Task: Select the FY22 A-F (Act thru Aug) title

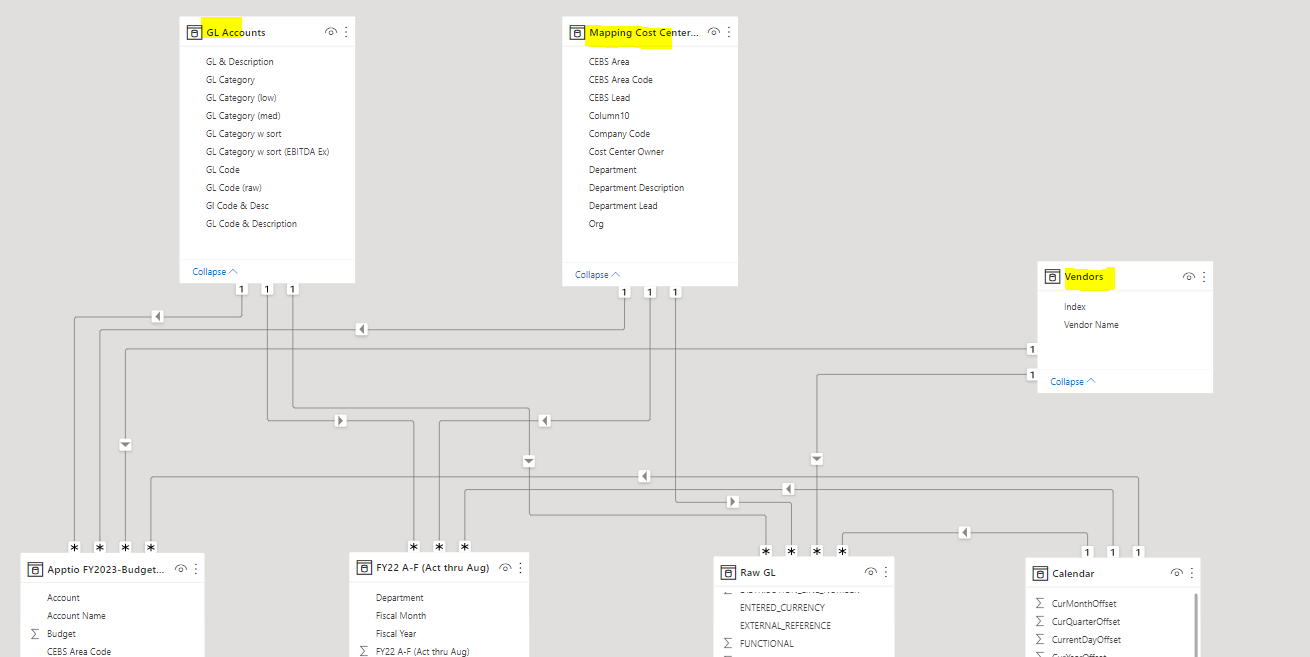Action: pyautogui.click(x=432, y=568)
